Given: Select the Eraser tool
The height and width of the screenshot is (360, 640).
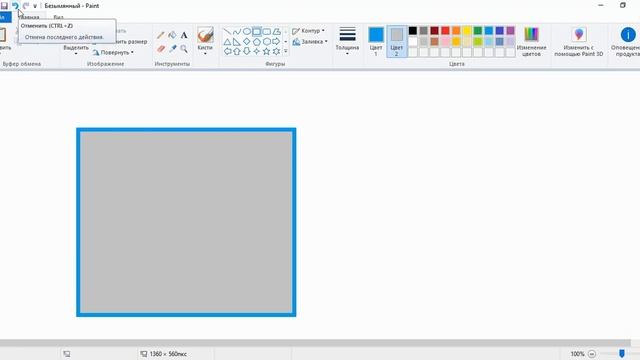Looking at the screenshot, I should (x=161, y=49).
